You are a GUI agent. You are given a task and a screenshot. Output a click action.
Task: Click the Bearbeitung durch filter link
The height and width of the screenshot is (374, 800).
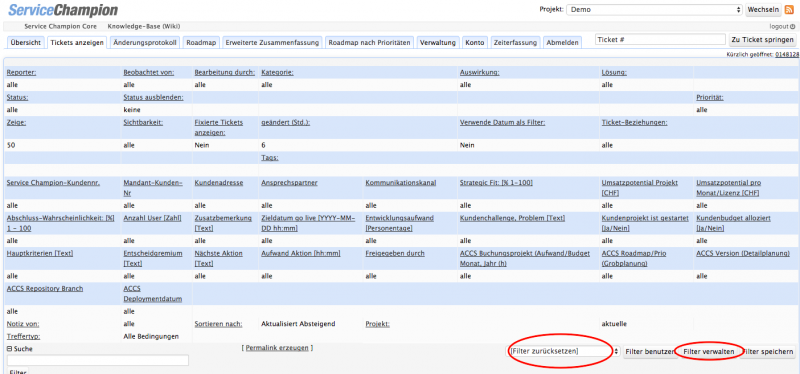(224, 72)
